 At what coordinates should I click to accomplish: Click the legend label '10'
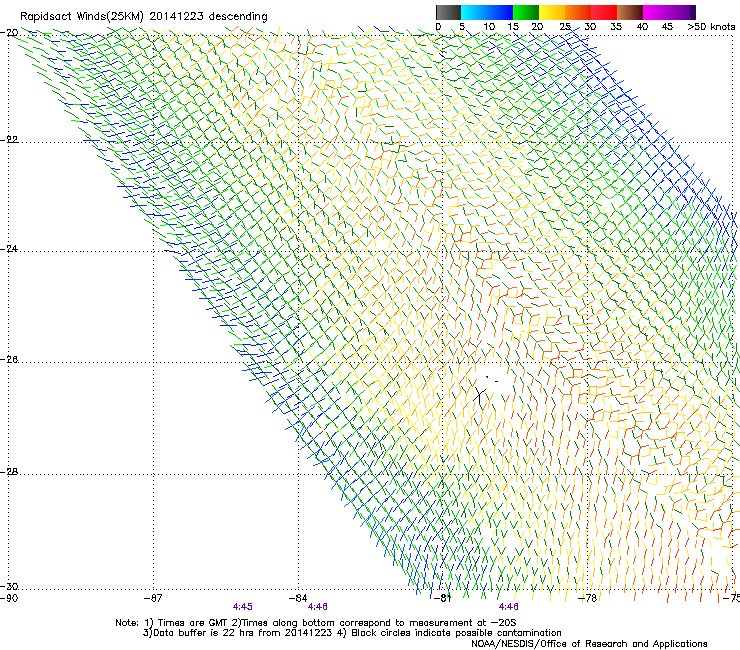(489, 27)
